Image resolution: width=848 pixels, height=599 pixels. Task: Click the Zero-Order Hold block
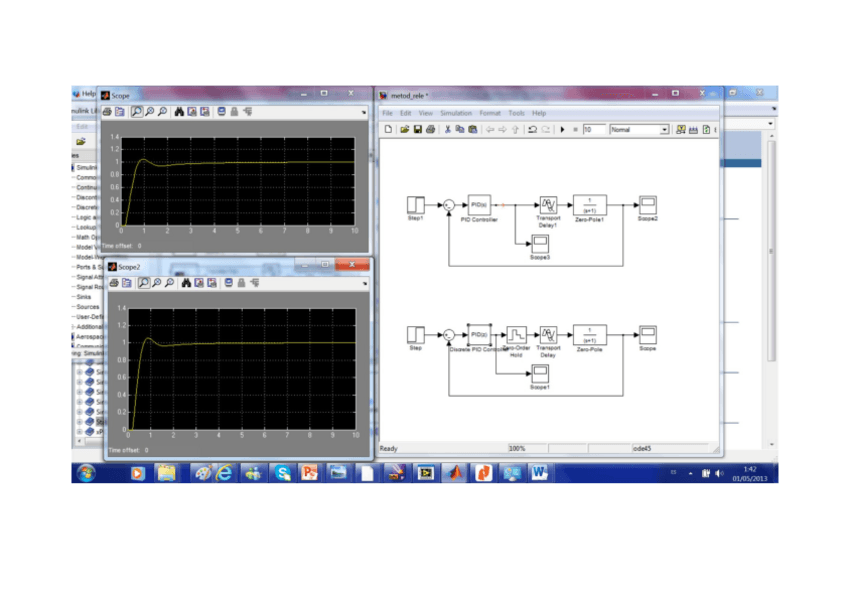[x=515, y=334]
